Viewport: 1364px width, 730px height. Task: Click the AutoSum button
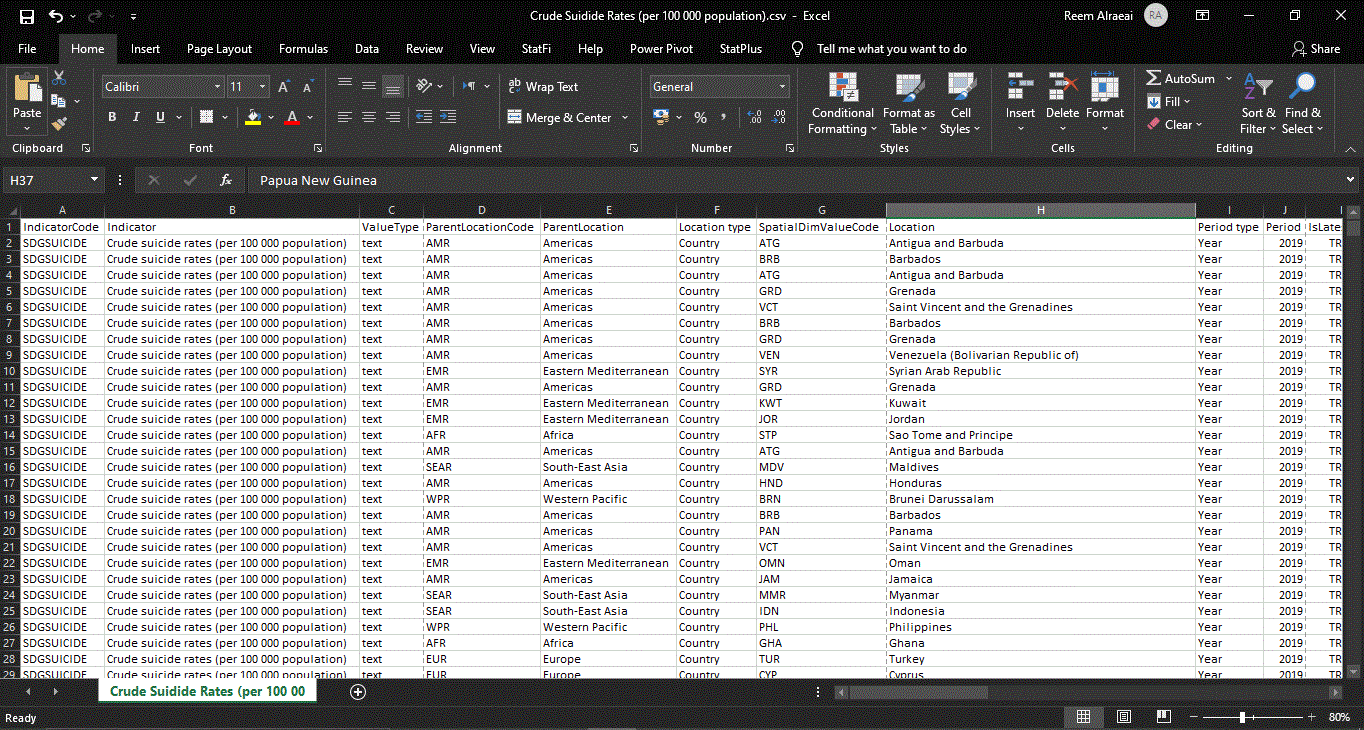pyautogui.click(x=1180, y=78)
